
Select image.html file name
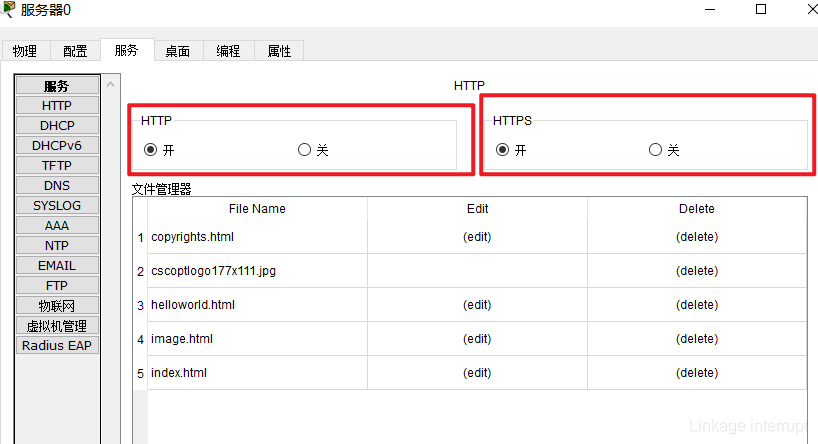(x=182, y=339)
